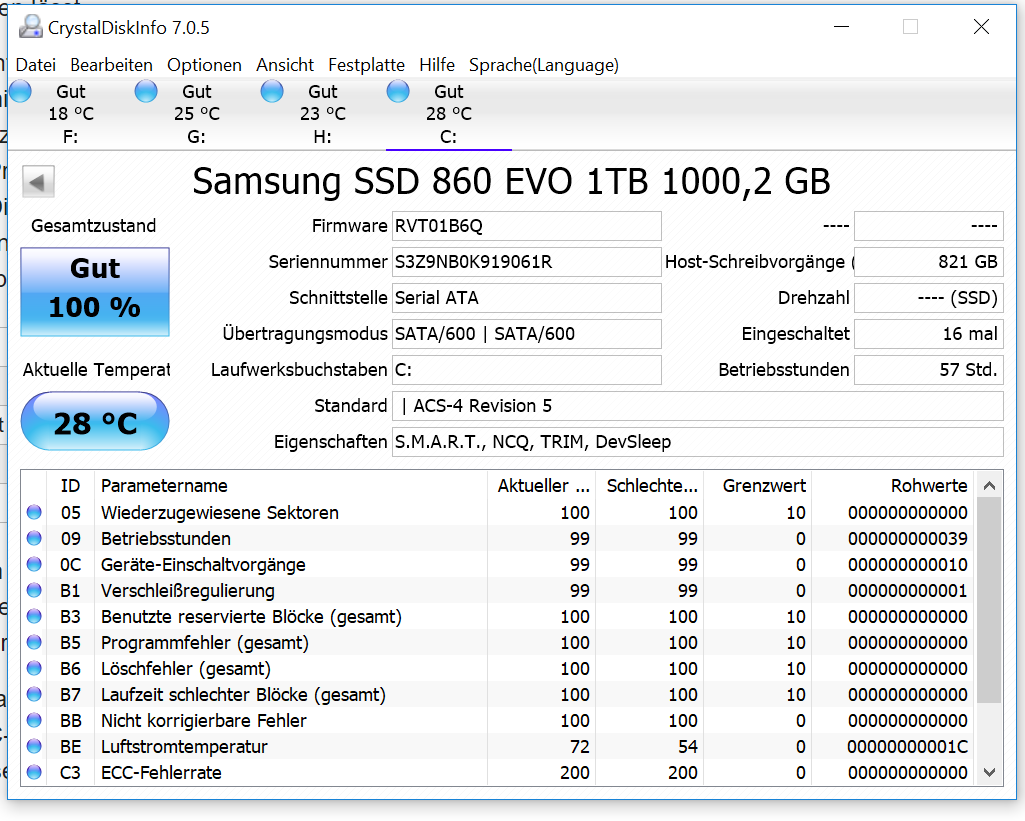Click the Schnittstelle Serial ATA field

coord(526,298)
